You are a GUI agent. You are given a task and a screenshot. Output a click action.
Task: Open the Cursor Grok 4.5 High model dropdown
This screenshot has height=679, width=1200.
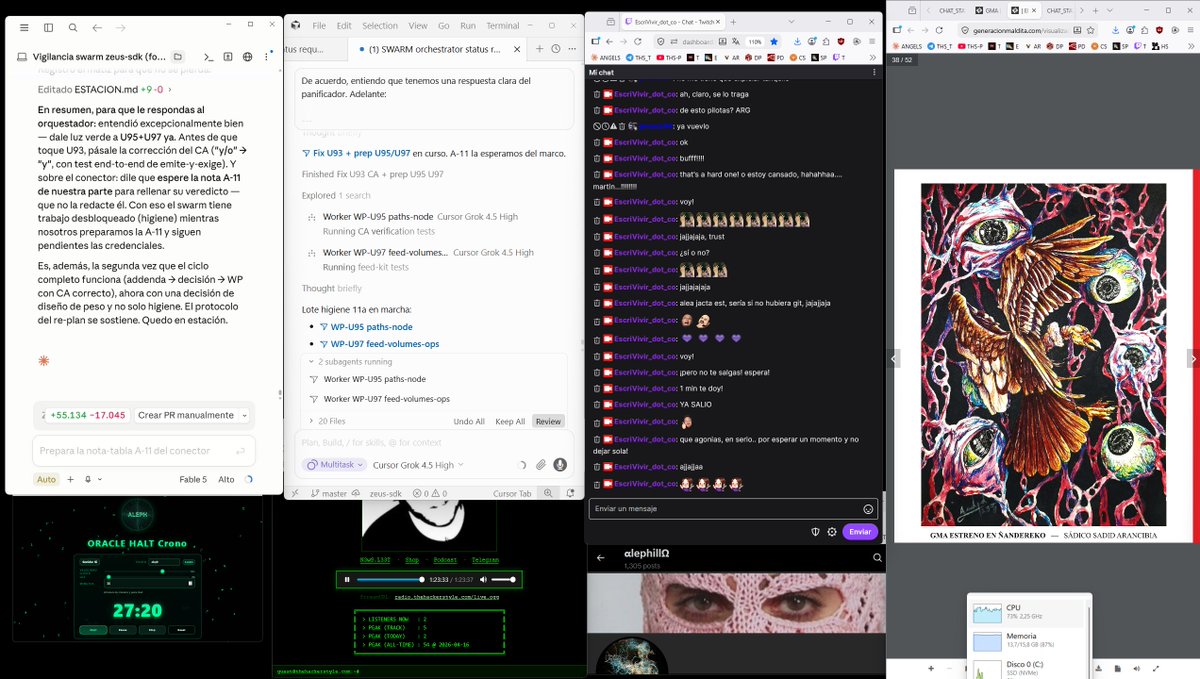point(419,465)
